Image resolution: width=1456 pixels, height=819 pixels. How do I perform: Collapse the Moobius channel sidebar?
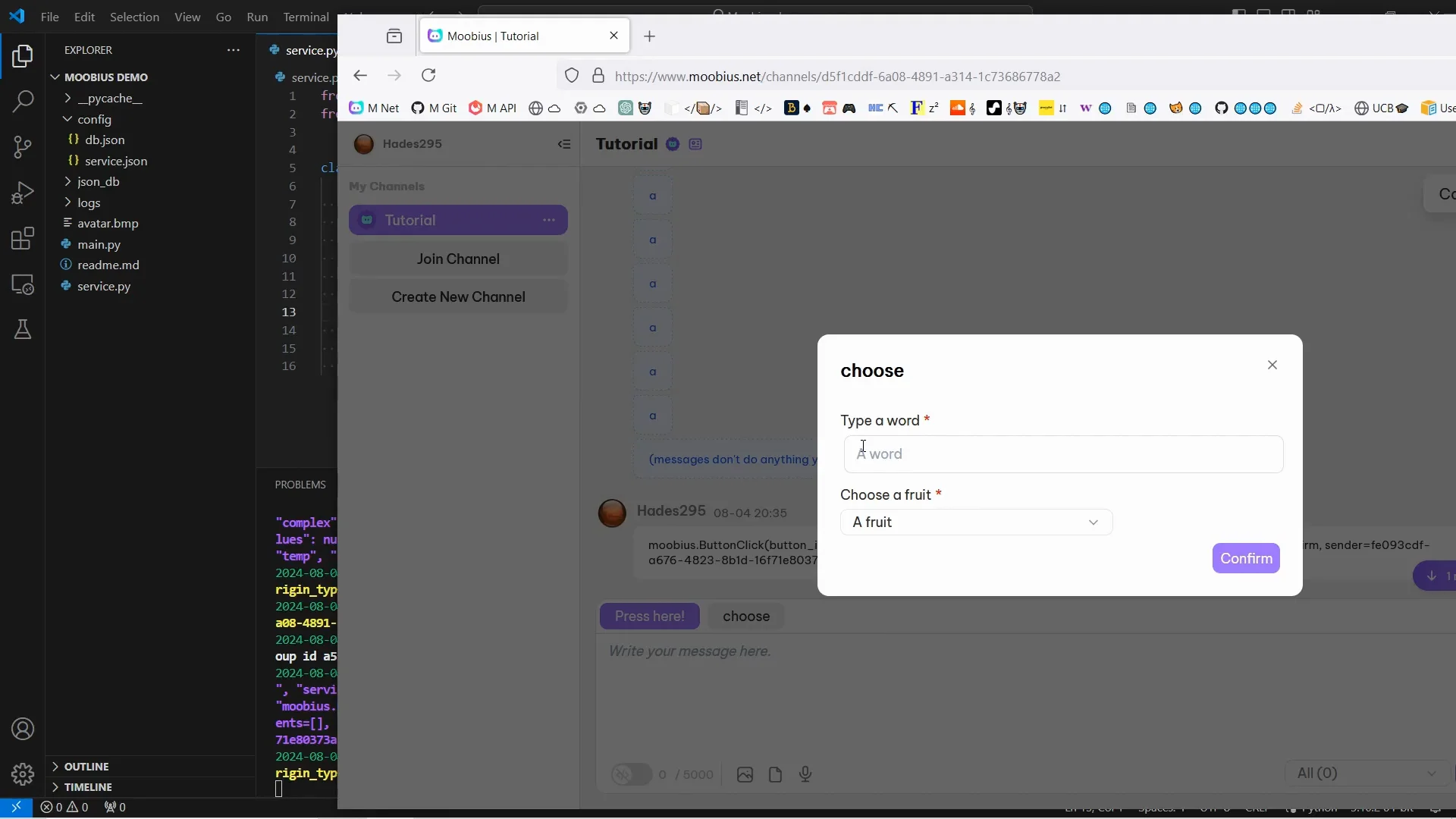pos(564,144)
